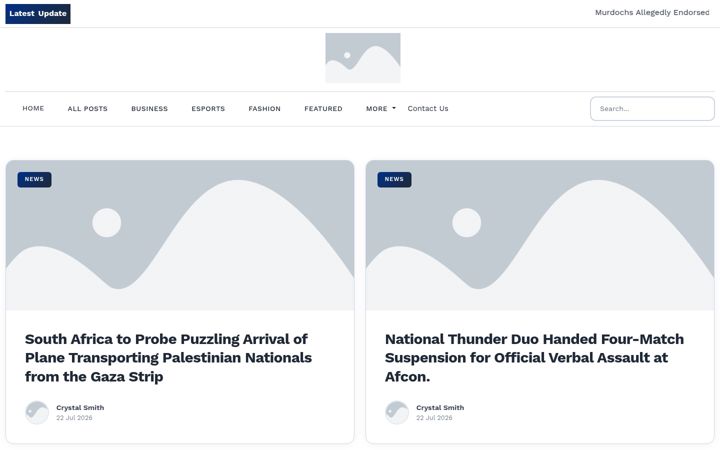720x450 pixels.
Task: Open the FEATURED category
Action: 323,109
